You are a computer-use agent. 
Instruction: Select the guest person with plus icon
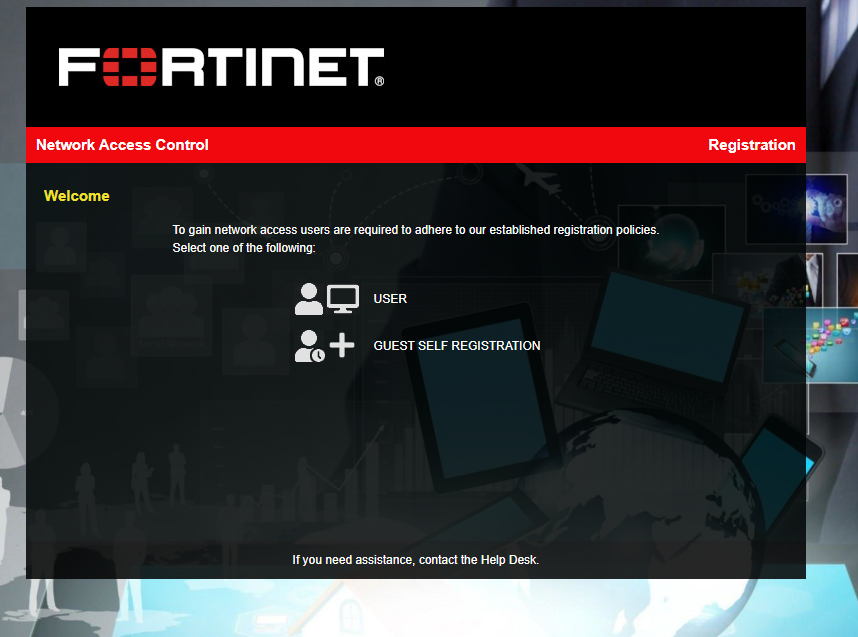coord(324,346)
